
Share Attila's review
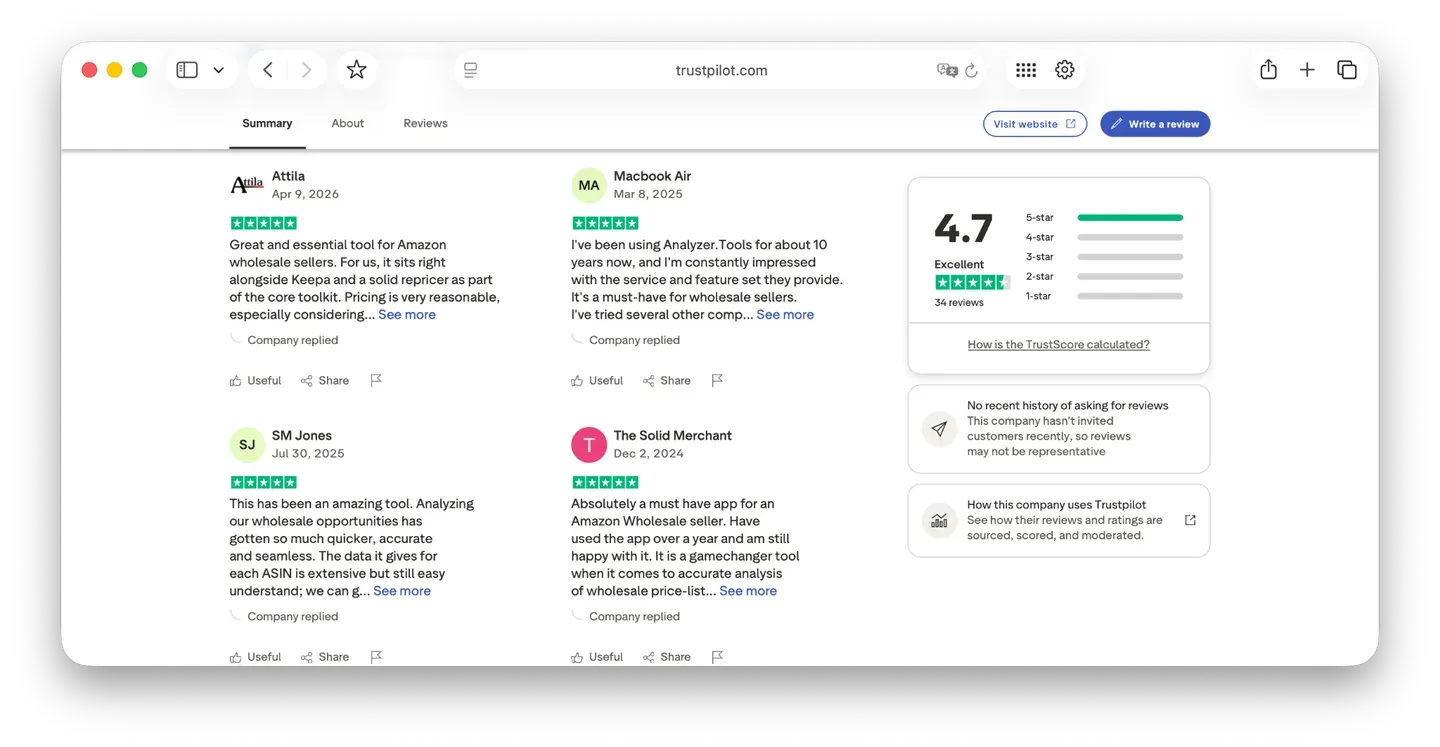coord(325,381)
